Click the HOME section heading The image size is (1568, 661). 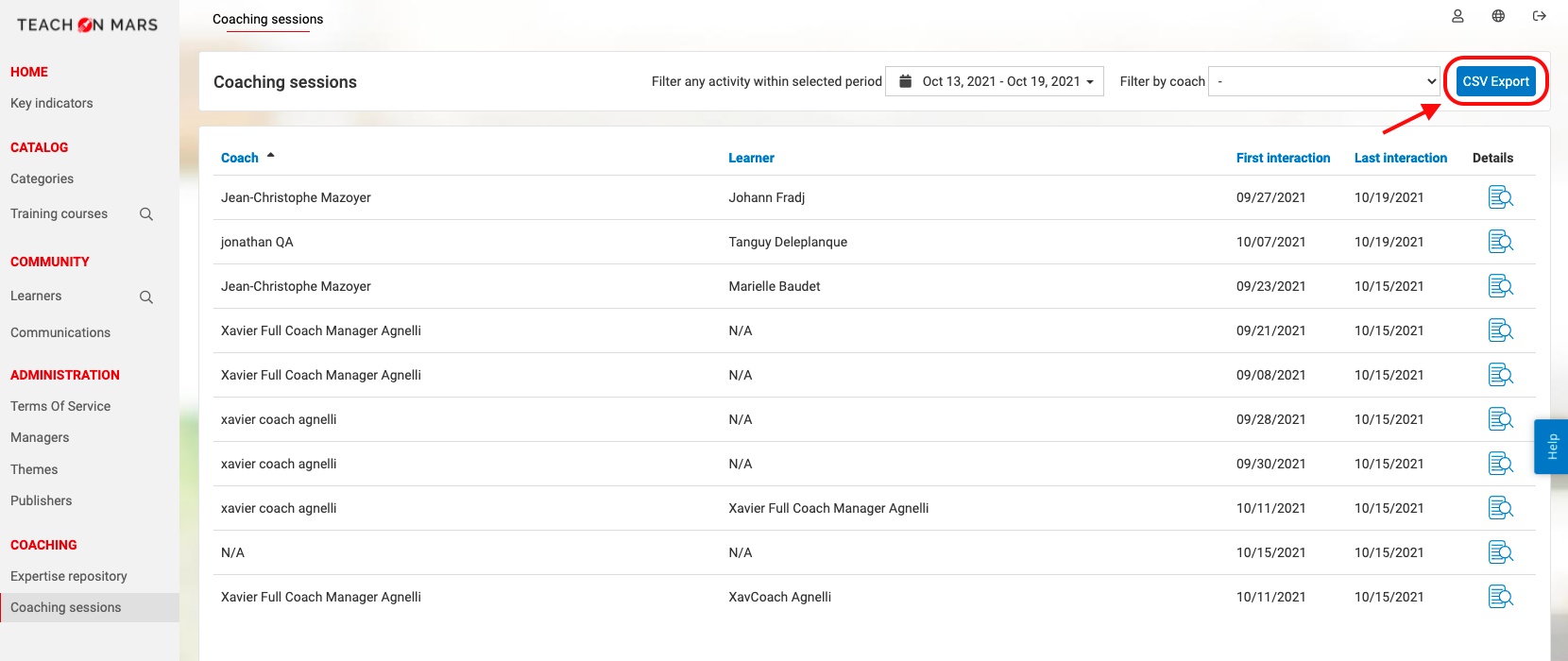tap(29, 72)
